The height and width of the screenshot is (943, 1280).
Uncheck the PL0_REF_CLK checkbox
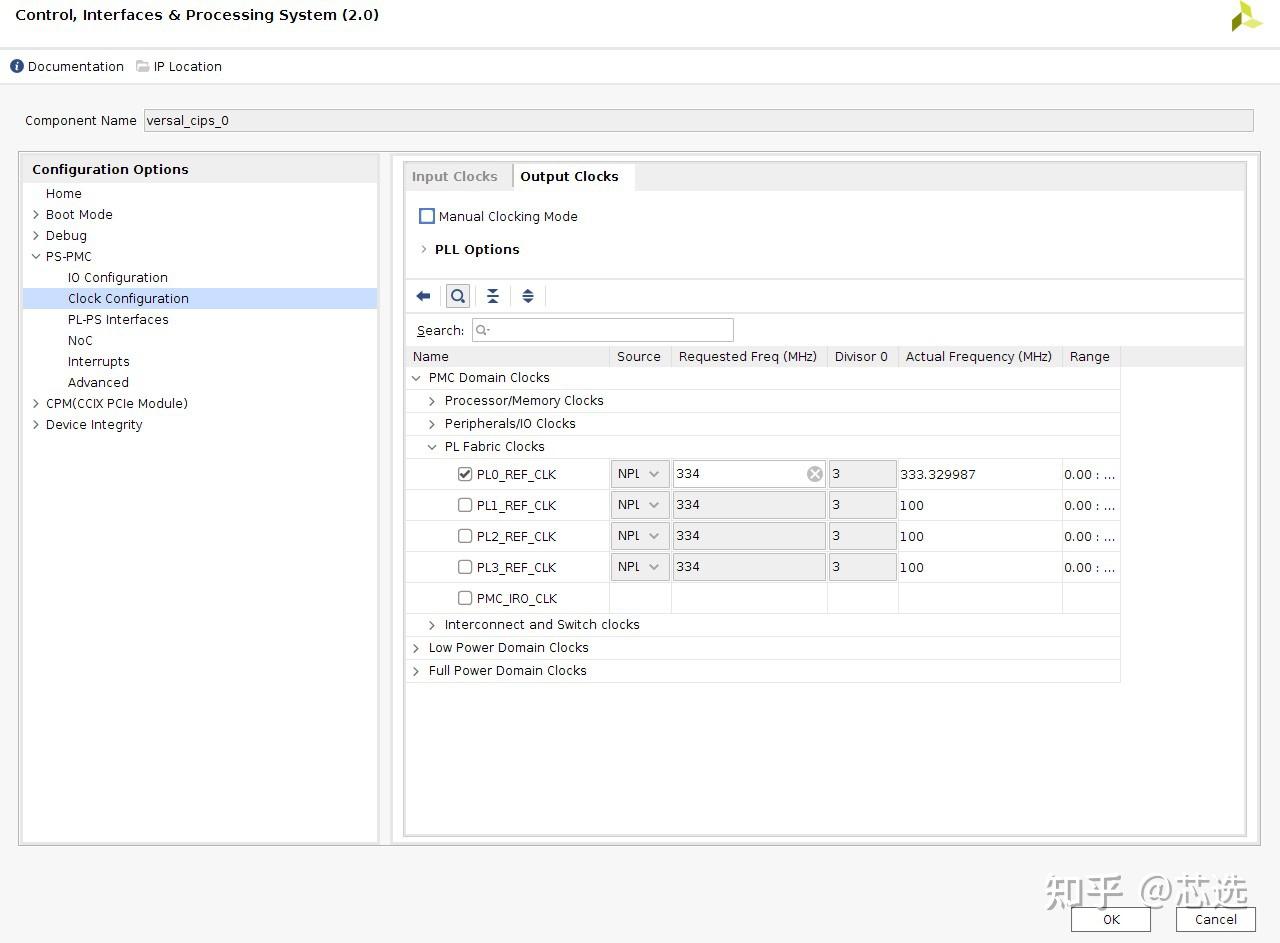point(465,474)
